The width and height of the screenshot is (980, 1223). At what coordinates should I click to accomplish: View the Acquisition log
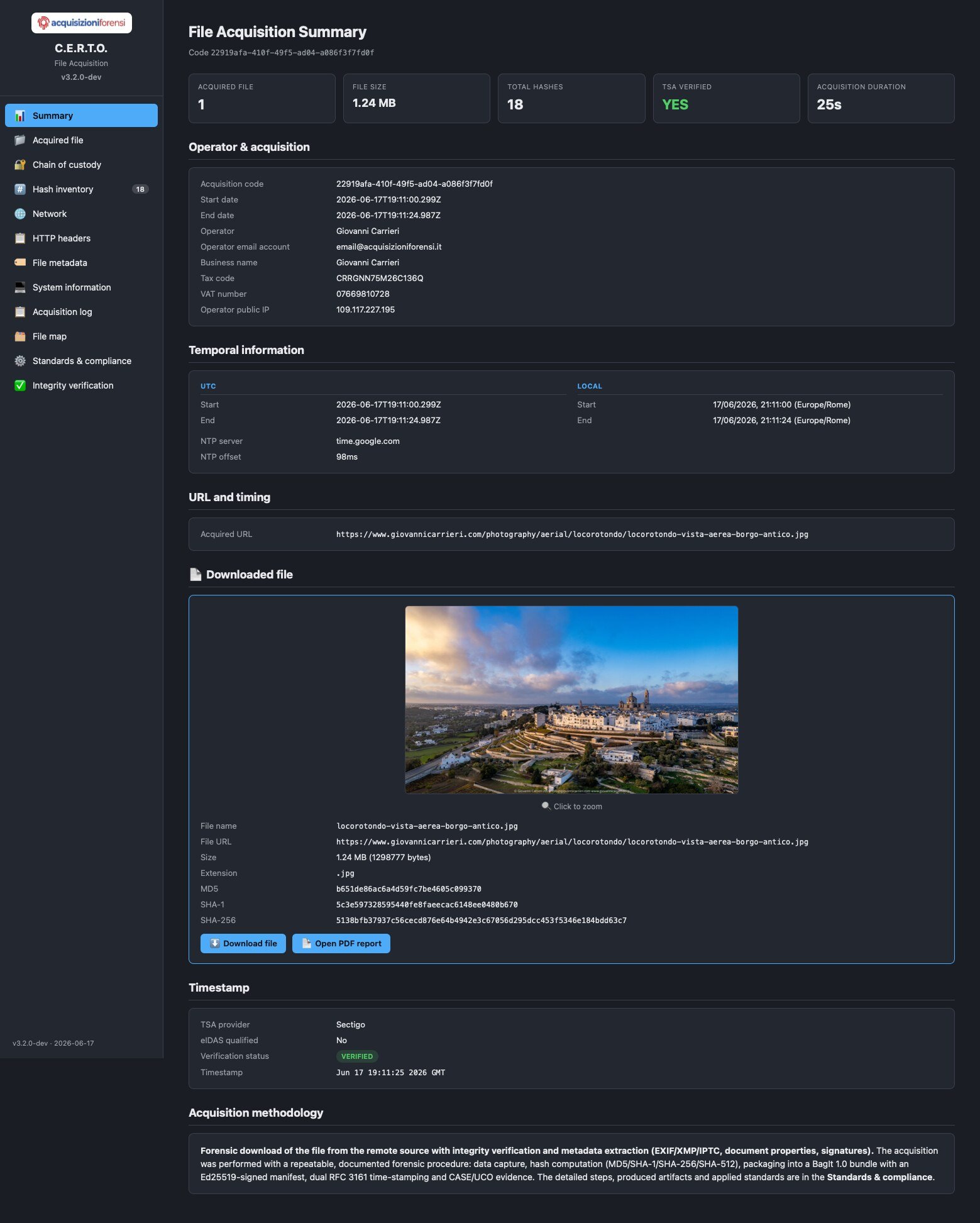(81, 312)
